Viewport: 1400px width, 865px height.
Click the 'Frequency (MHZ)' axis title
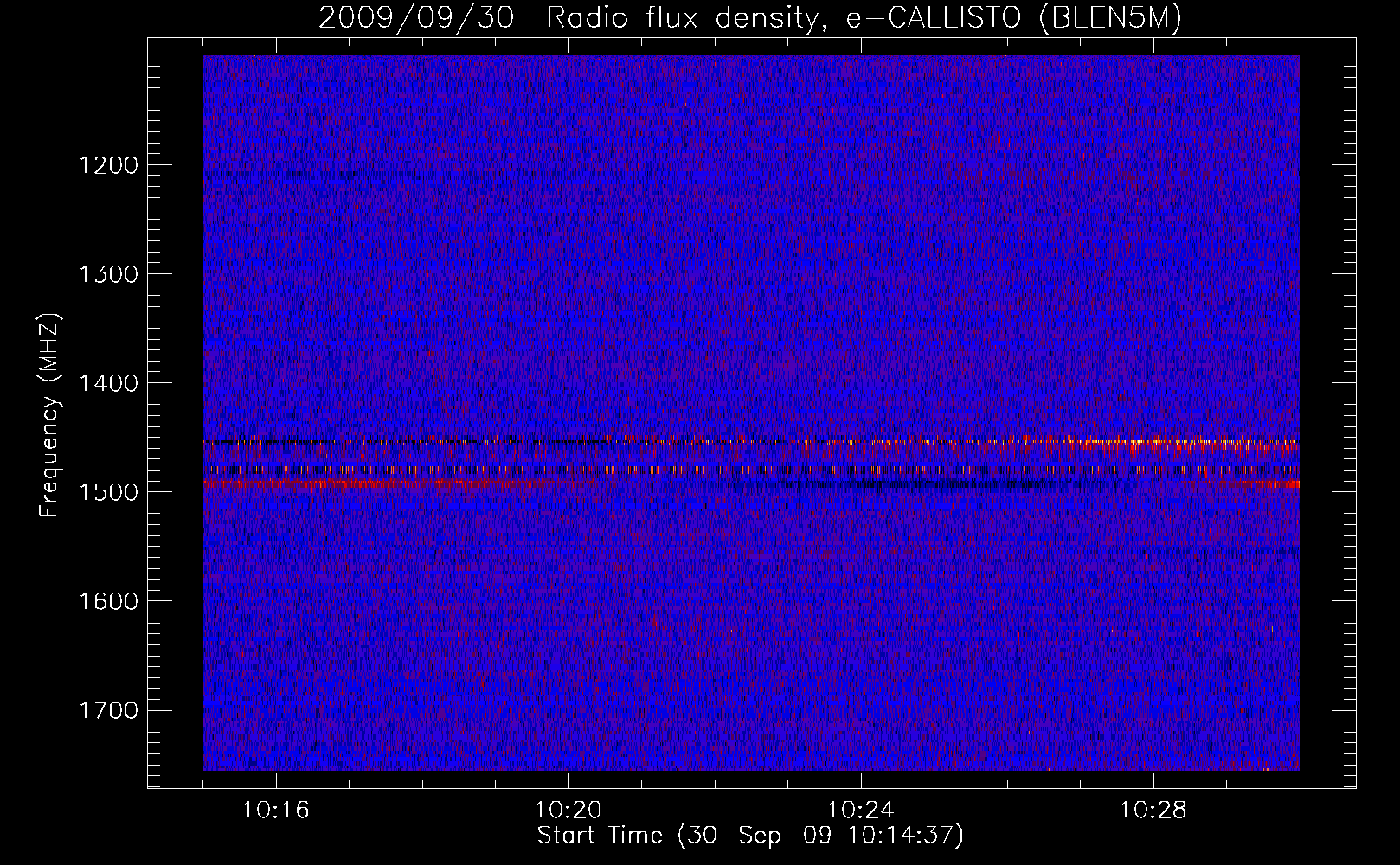49,415
